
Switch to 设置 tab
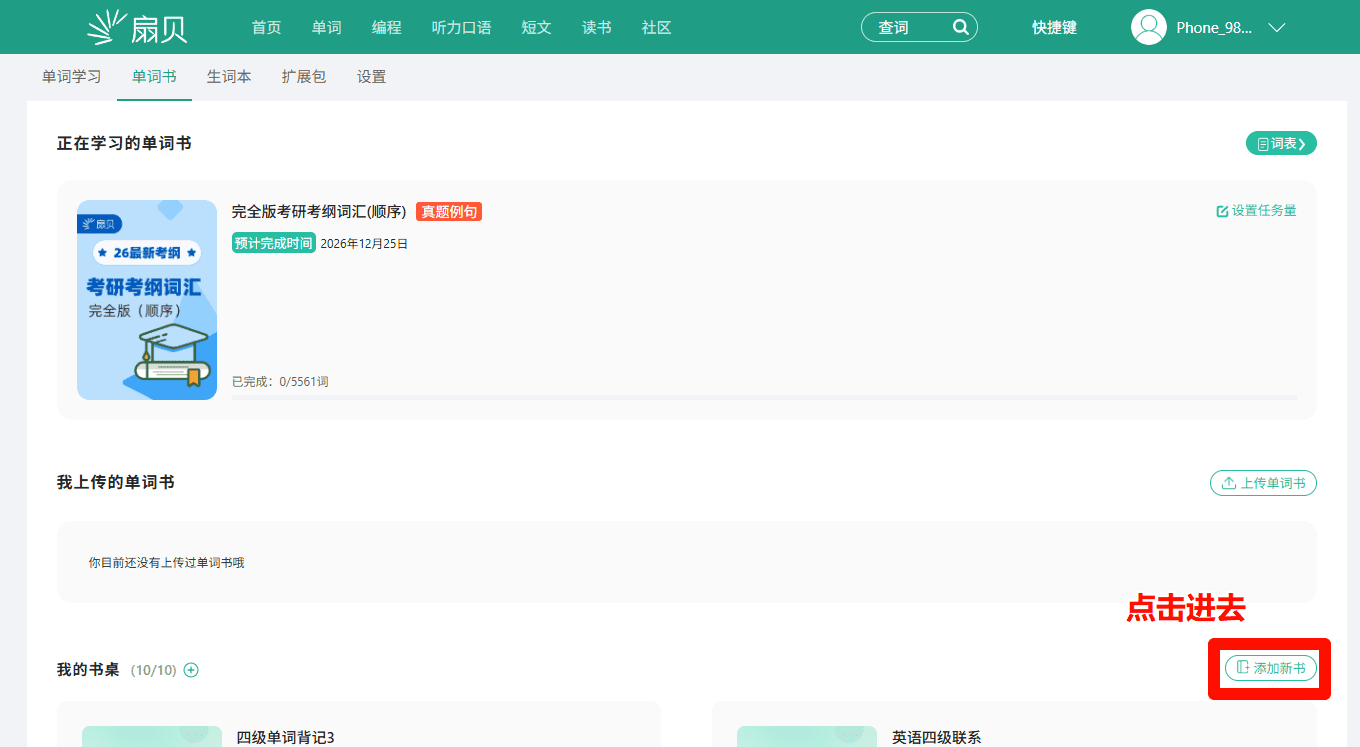pos(371,77)
